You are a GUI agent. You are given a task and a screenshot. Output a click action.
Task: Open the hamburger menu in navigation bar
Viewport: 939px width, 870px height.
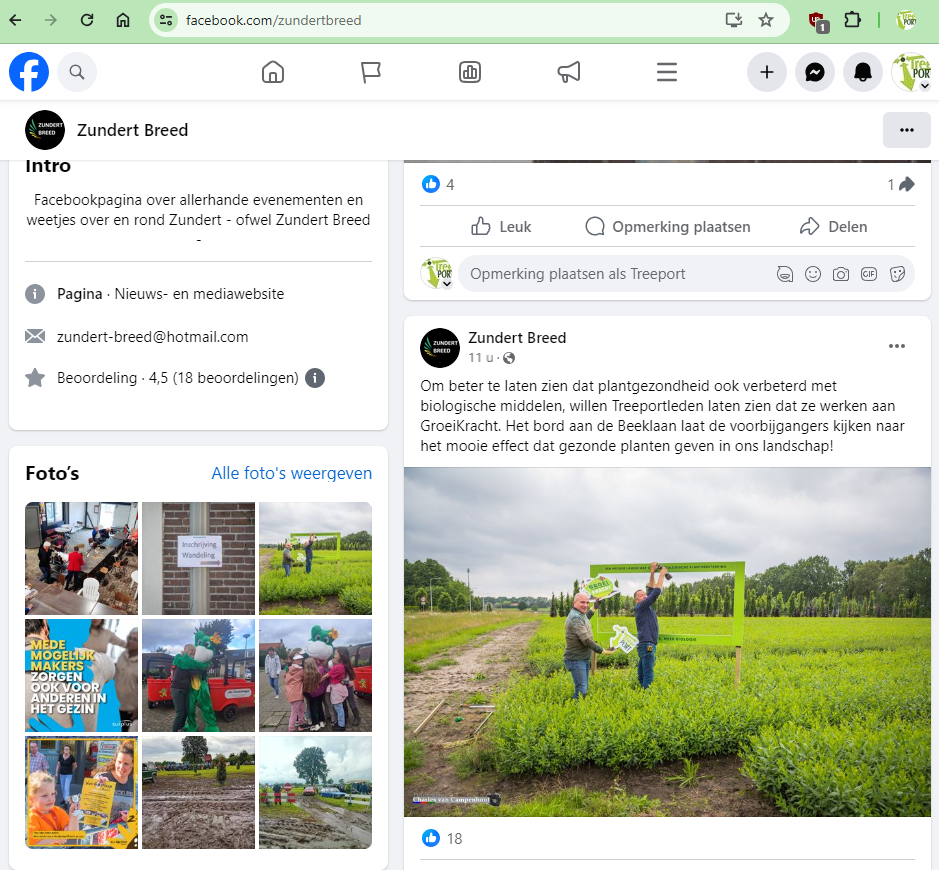pos(667,72)
